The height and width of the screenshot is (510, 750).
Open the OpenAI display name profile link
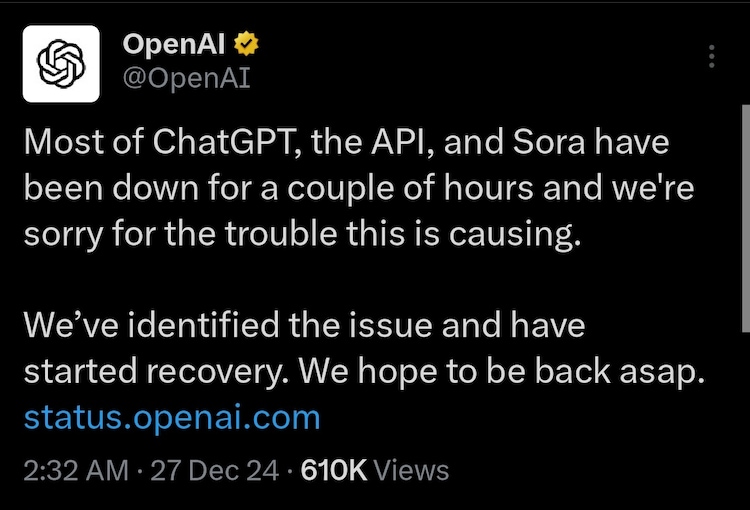tap(174, 44)
